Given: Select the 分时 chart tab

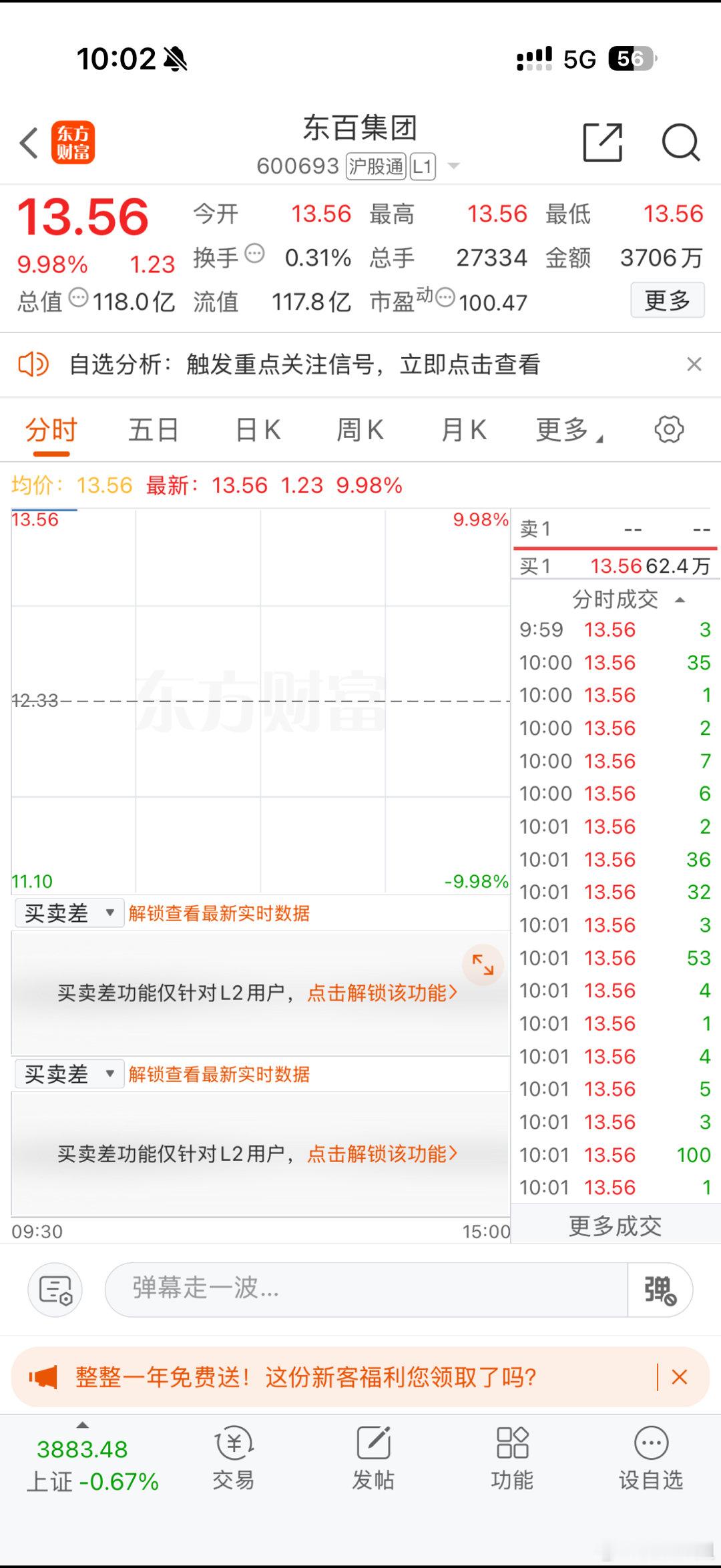Looking at the screenshot, I should (51, 430).
